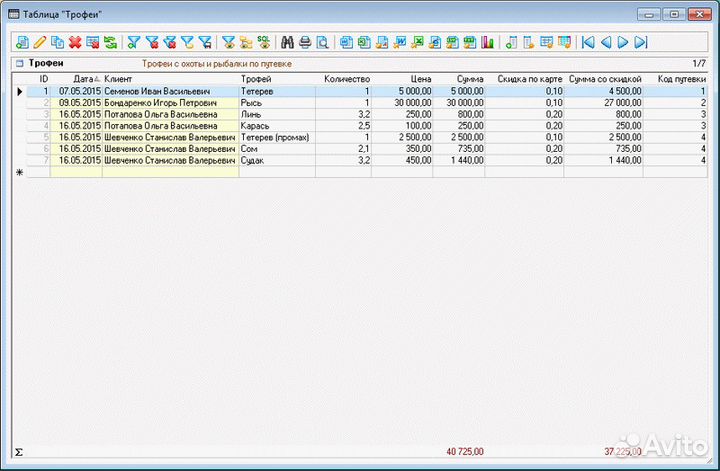
Task: Click the next record arrow
Action: [623, 43]
